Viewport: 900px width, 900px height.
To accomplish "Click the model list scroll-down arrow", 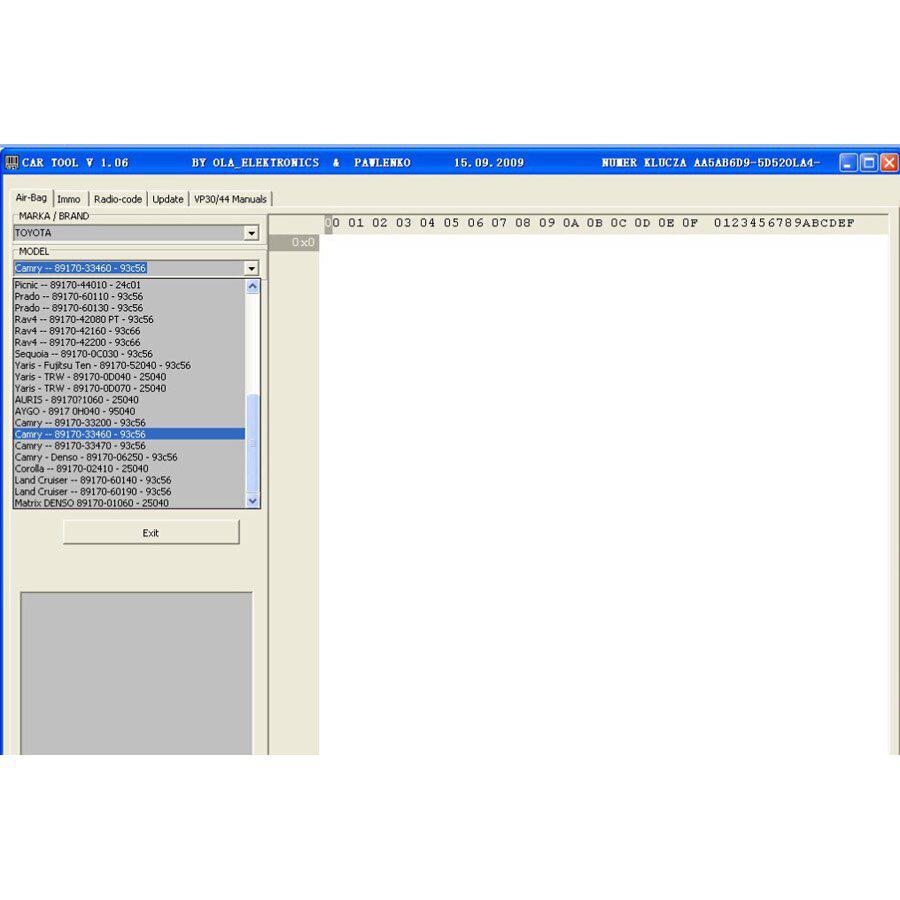I will point(253,501).
